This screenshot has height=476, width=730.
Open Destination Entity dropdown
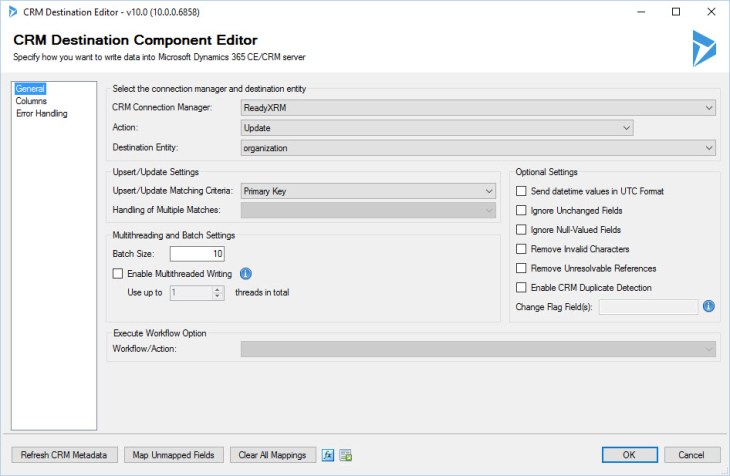pos(478,148)
